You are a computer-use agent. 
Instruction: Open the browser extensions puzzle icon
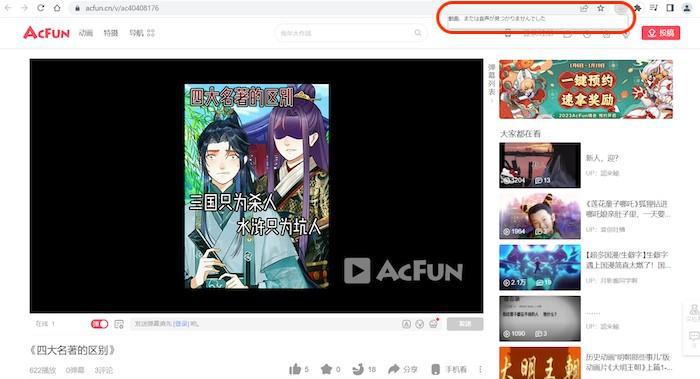pyautogui.click(x=638, y=8)
